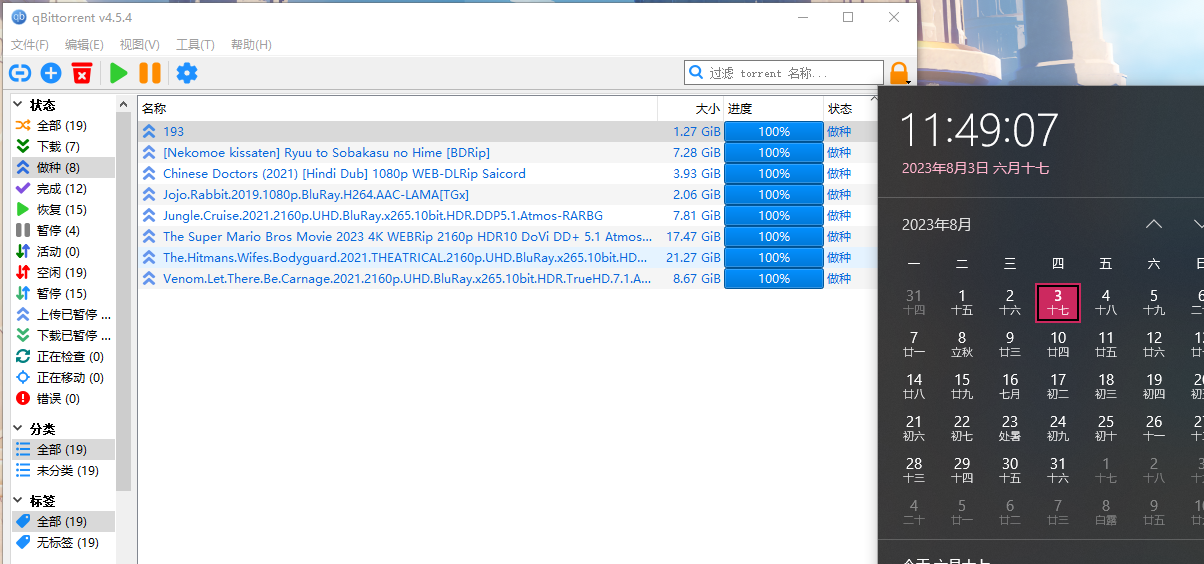Screen dimensions: 1204x564
Task: Select the 正在移动 (0) status filter
Action: pyautogui.click(x=62, y=378)
